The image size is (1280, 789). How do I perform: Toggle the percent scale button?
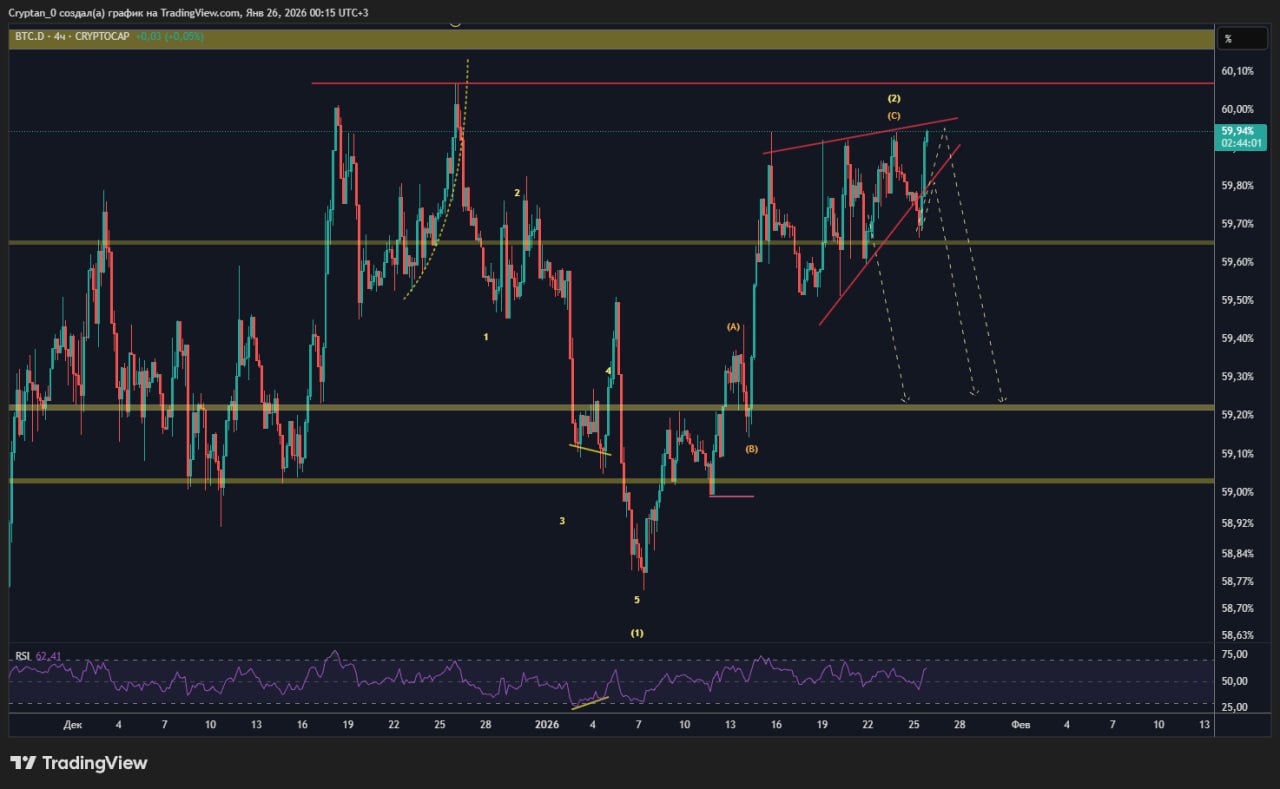point(1227,39)
